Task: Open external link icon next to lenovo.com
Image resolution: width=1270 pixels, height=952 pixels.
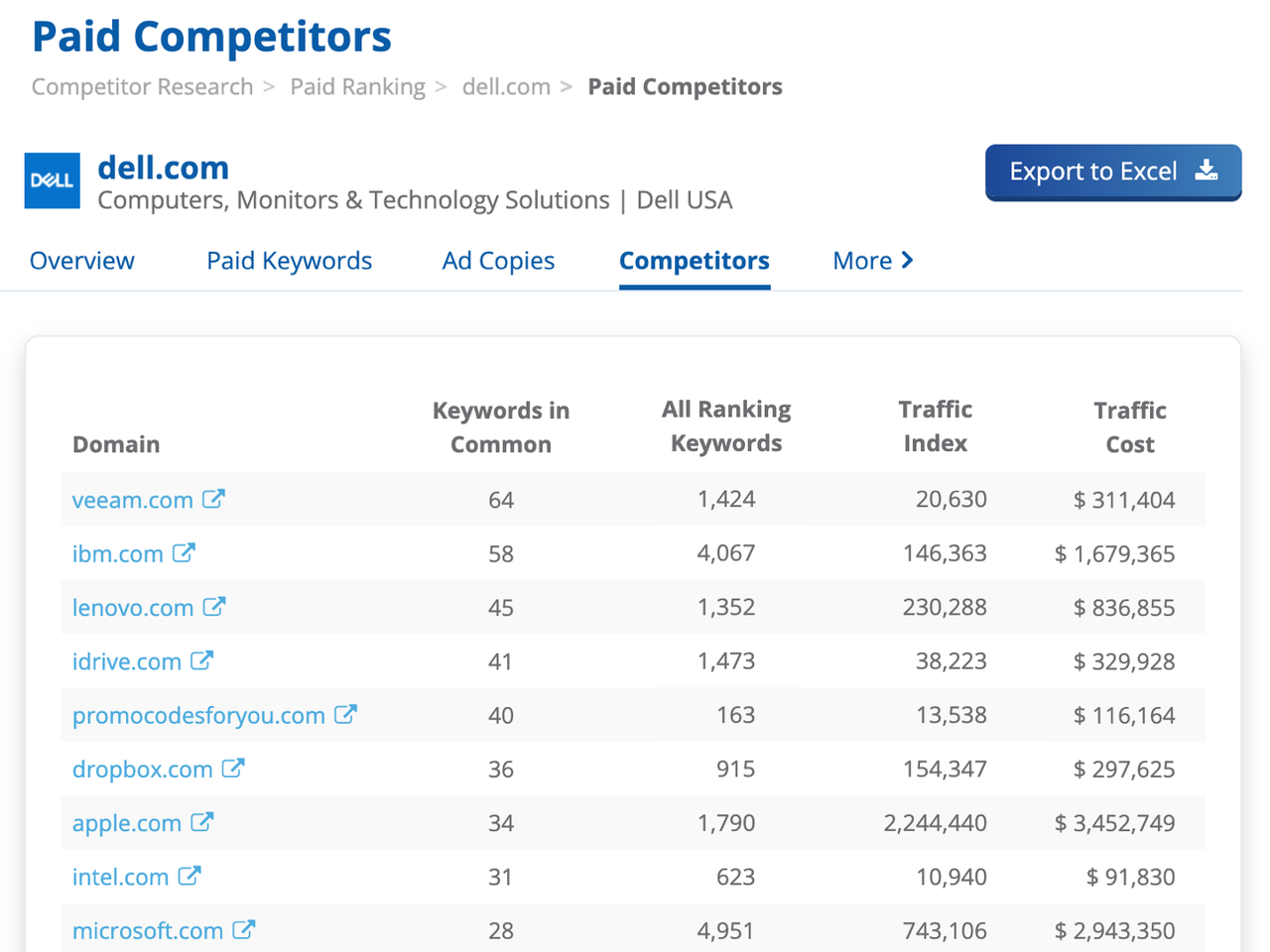Action: click(x=214, y=606)
